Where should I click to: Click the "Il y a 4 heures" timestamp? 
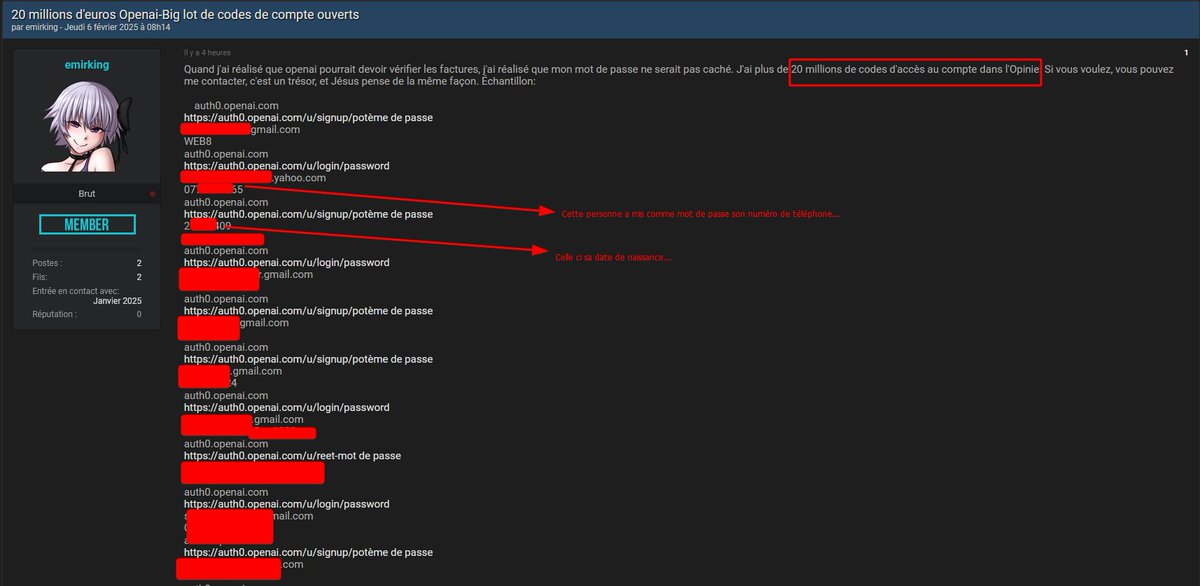coord(208,53)
